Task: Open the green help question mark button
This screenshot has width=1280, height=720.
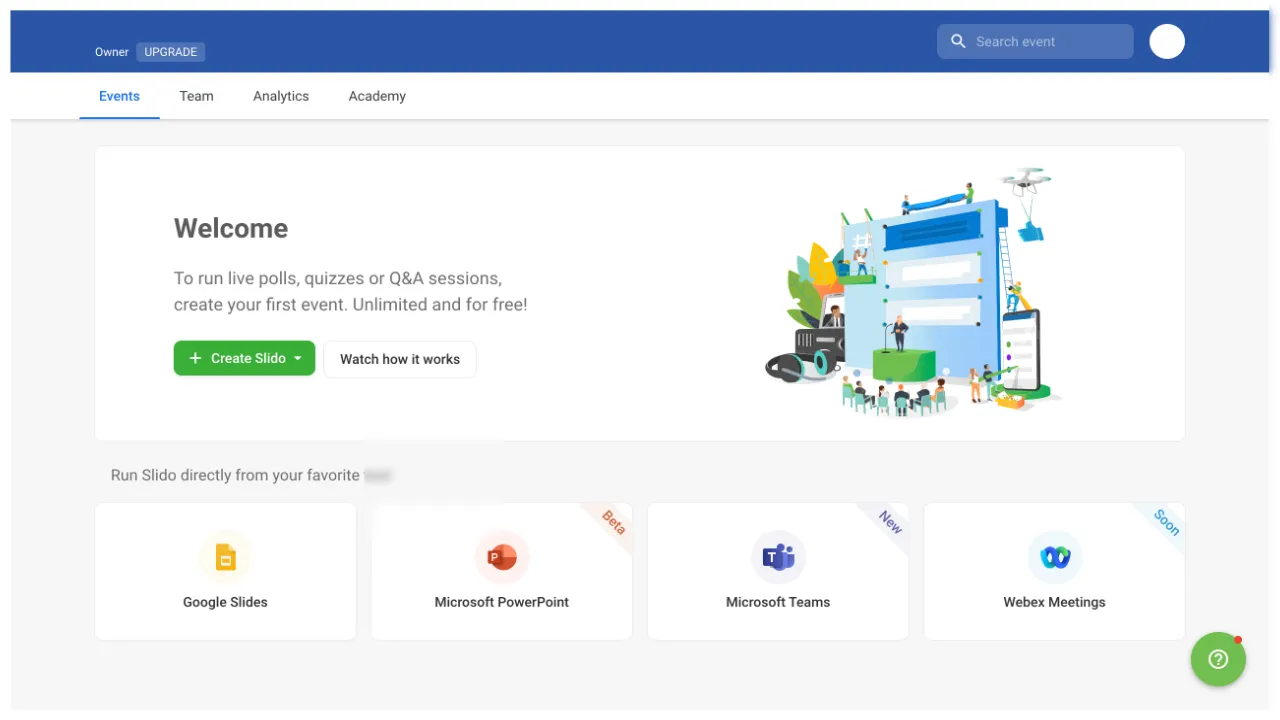Action: point(1217,659)
